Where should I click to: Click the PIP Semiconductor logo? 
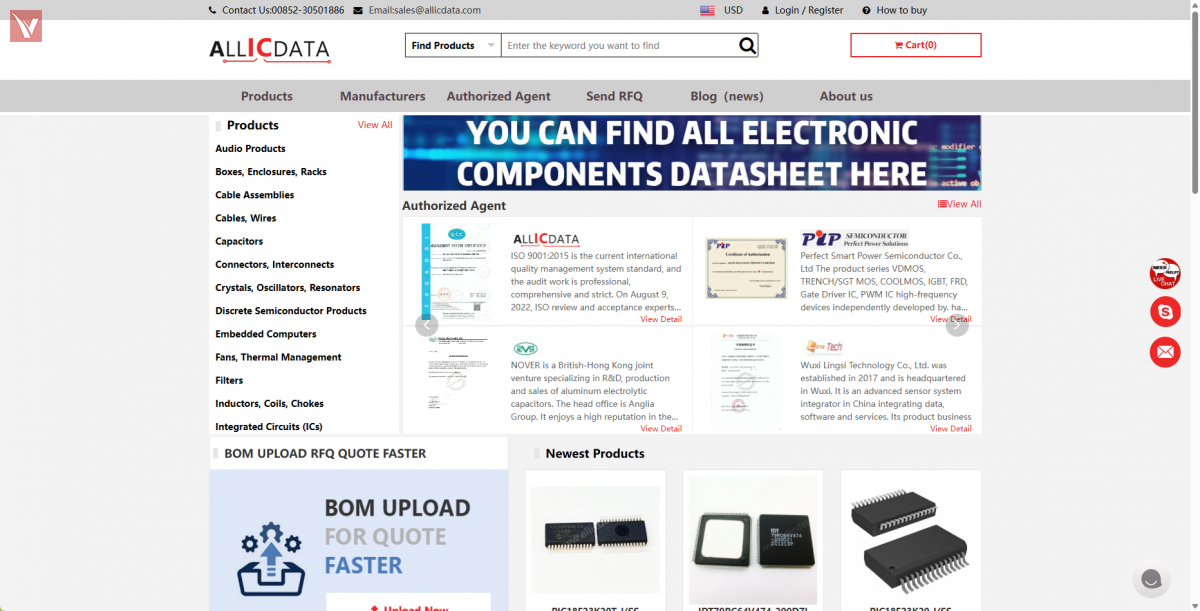point(854,239)
